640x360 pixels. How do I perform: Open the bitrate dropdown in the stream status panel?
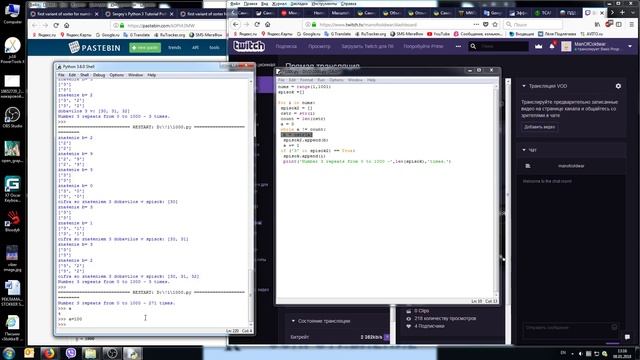(387, 337)
